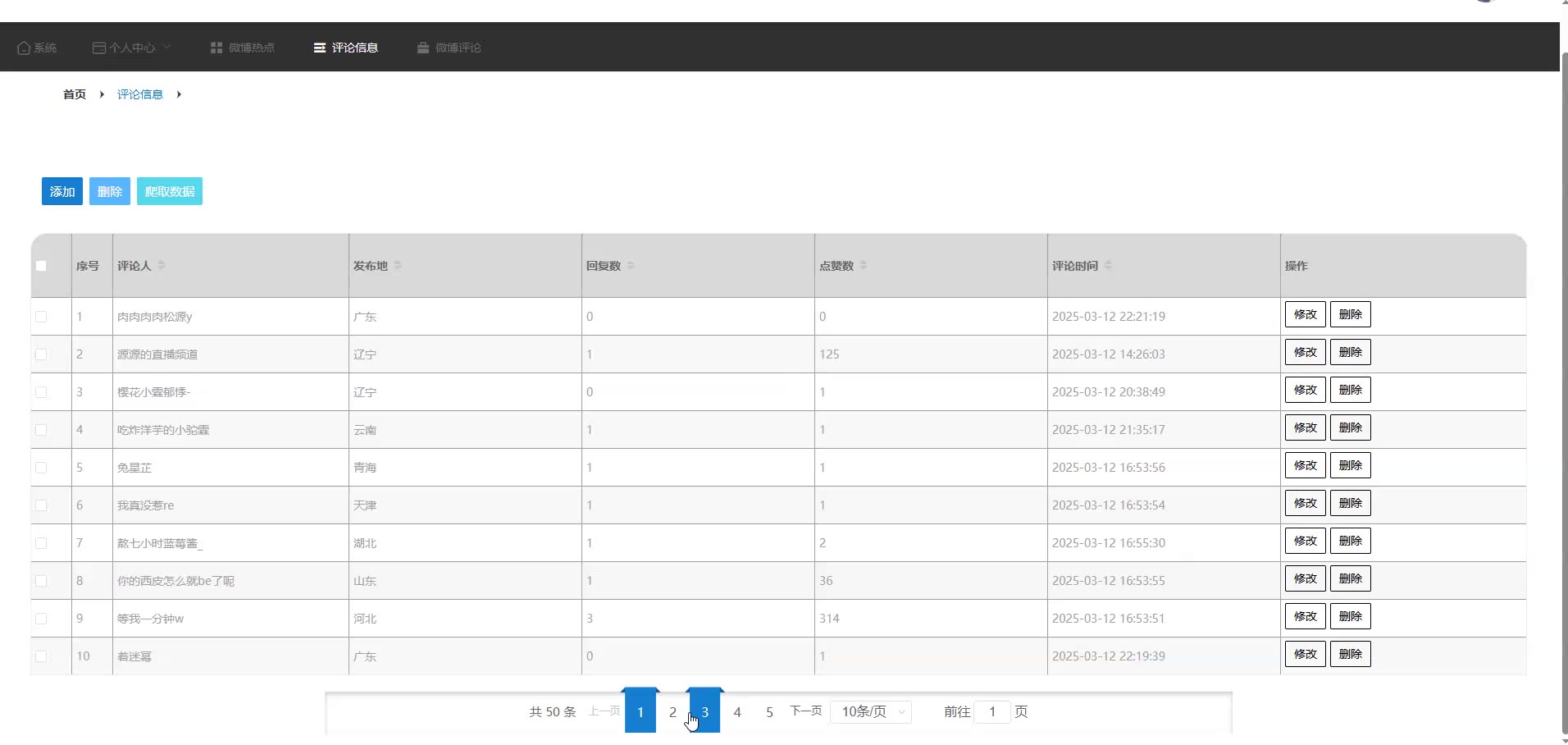Go to page 4 in pagination

[x=737, y=712]
